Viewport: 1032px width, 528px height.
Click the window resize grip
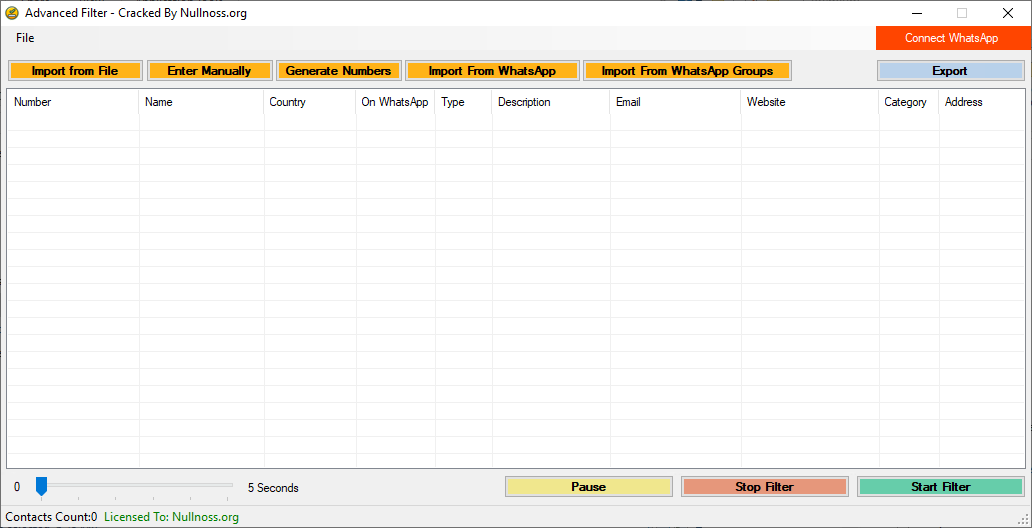coord(1023,519)
